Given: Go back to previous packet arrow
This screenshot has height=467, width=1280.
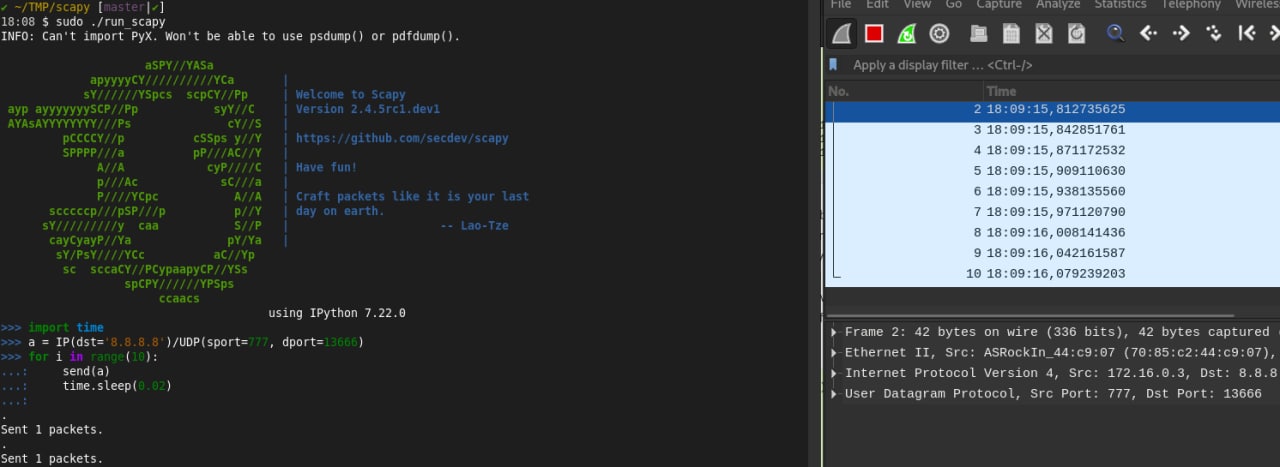Looking at the screenshot, I should pos(1148,33).
